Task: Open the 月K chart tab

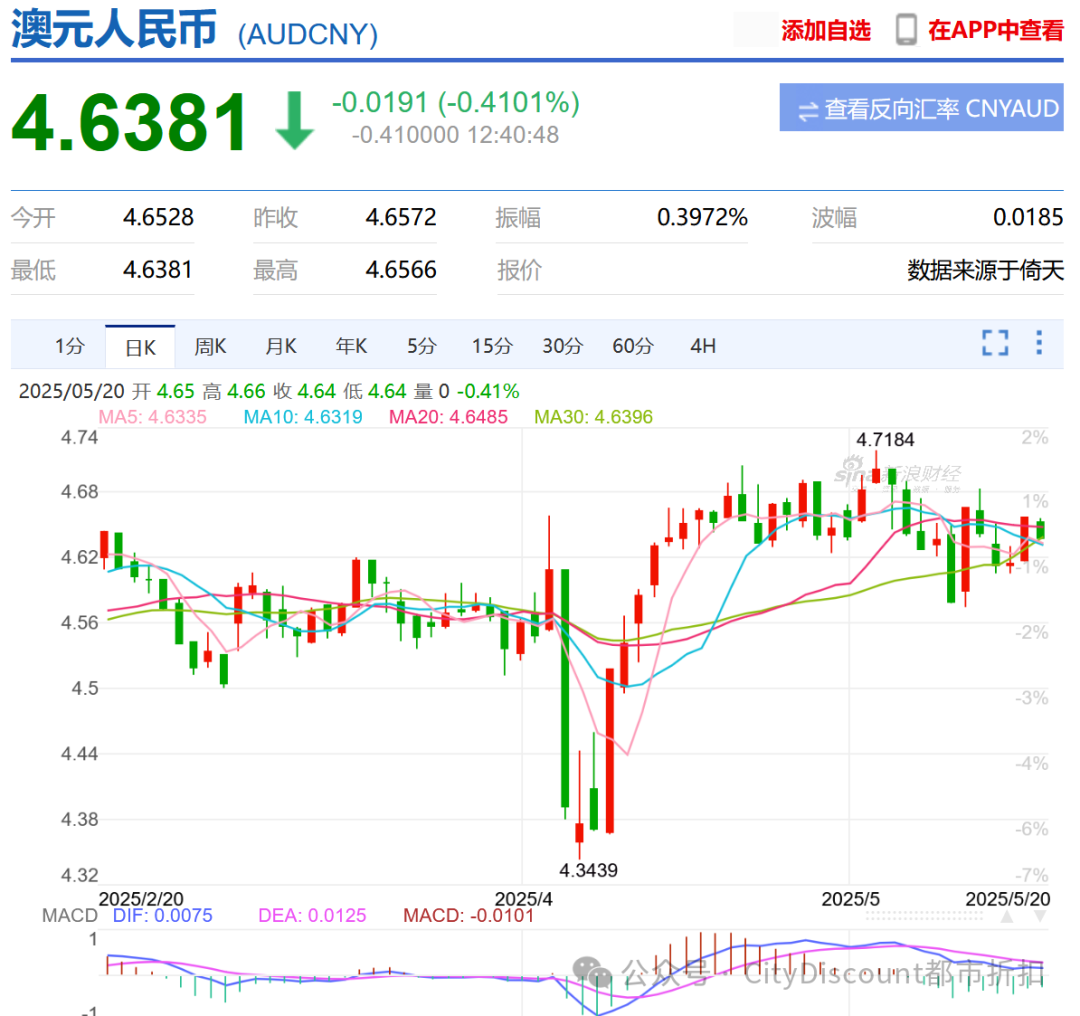Action: [x=281, y=346]
